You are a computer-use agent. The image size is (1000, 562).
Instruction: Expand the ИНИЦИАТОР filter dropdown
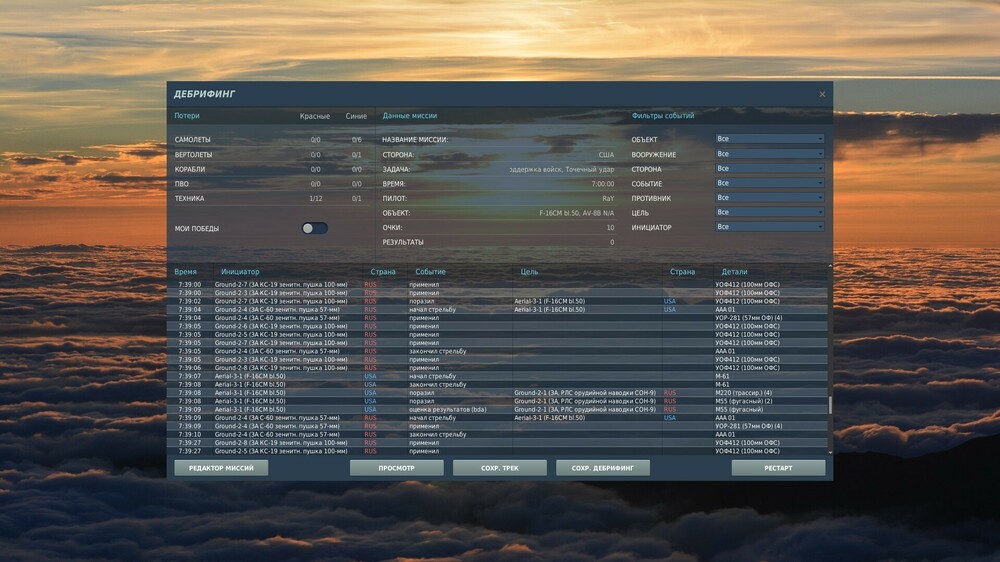(769, 227)
